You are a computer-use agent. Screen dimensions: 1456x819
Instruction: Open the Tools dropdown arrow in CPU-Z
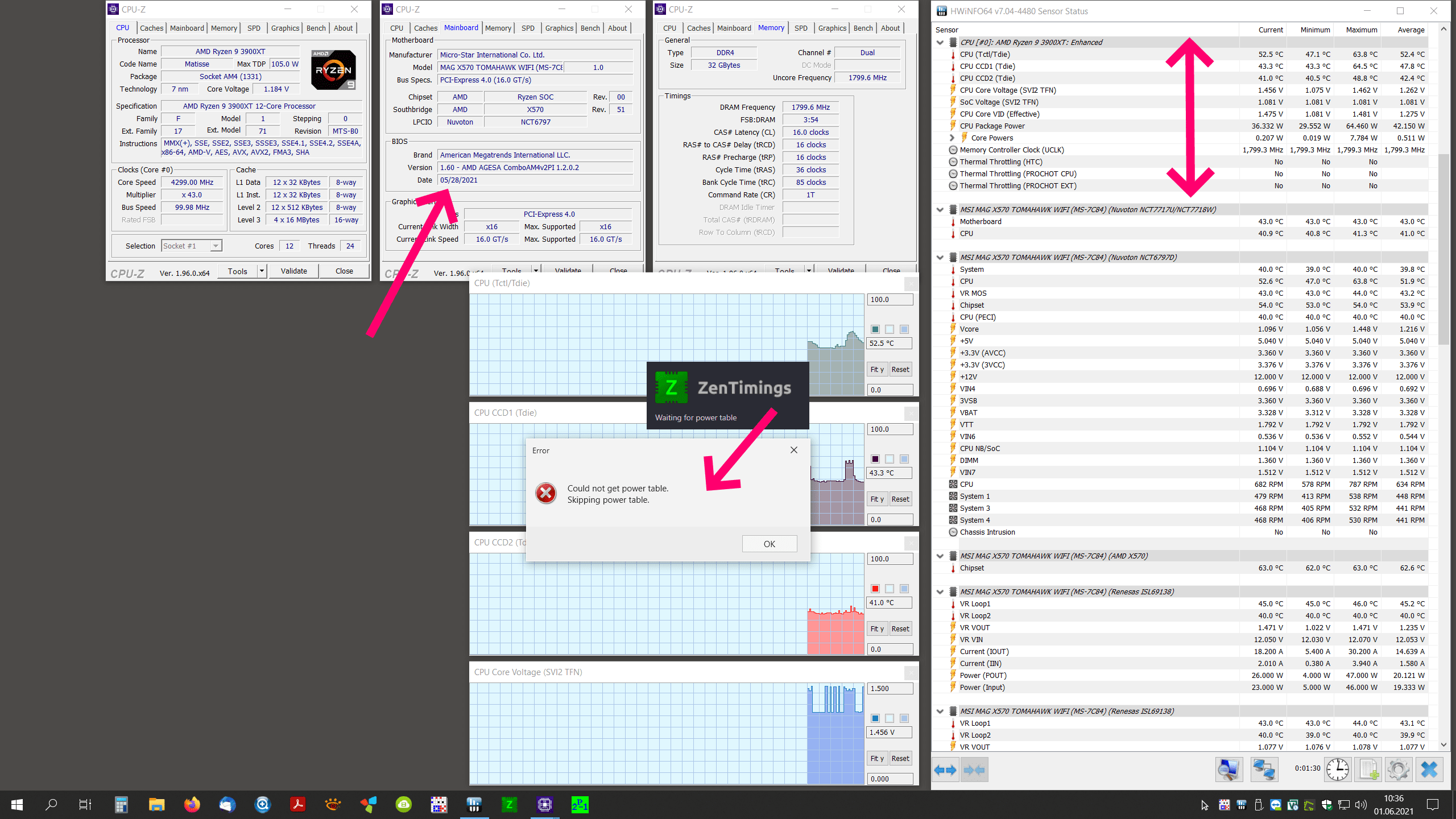click(x=262, y=271)
